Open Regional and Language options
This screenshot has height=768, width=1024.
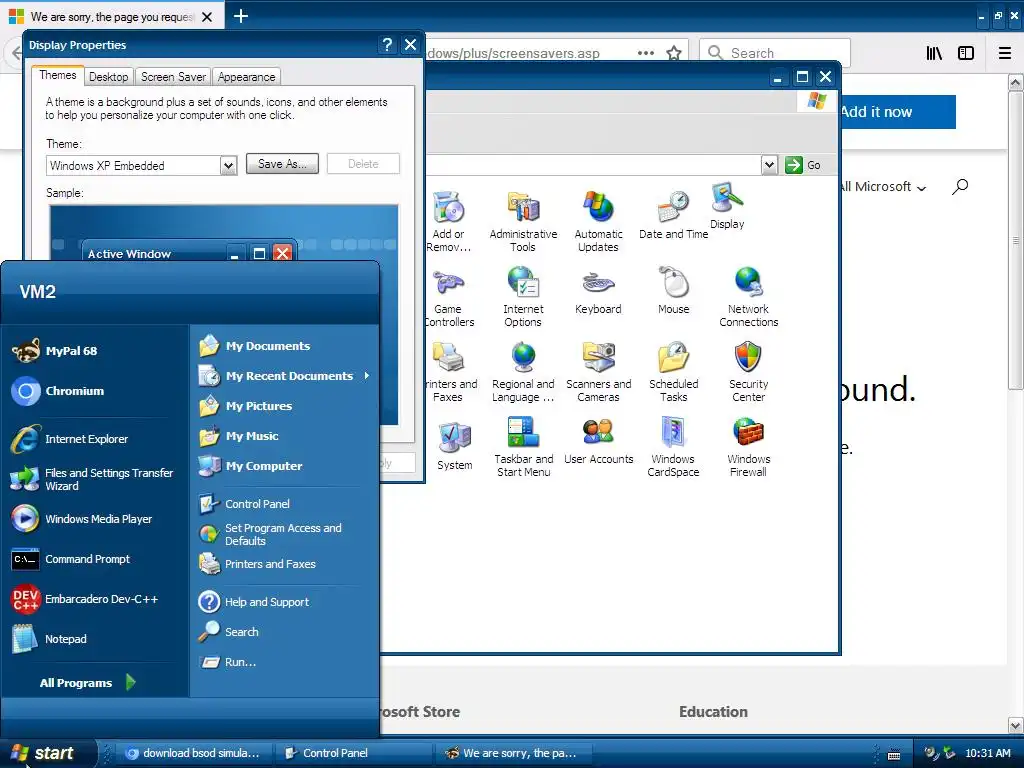[x=523, y=372]
